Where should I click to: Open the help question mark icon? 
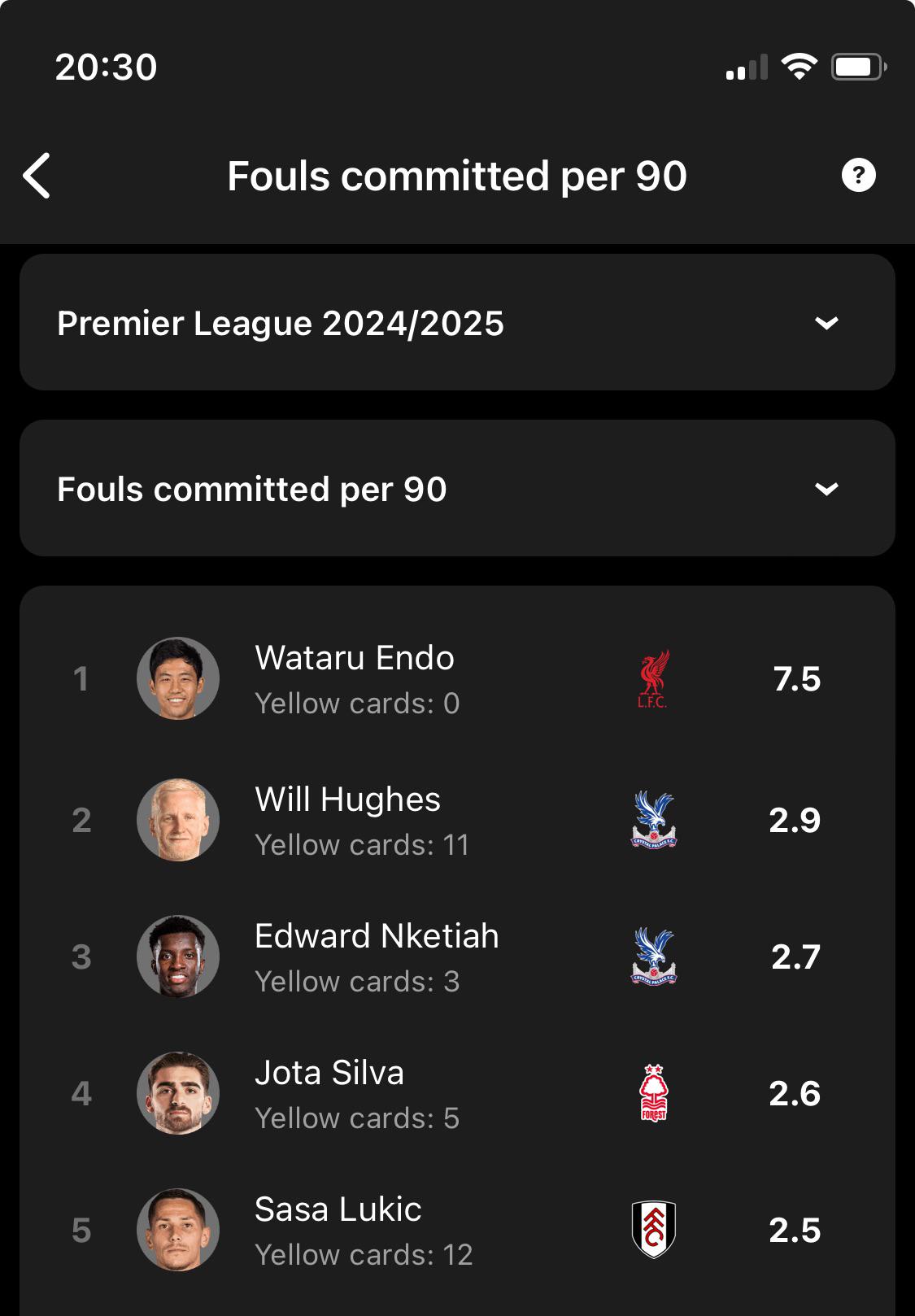858,176
